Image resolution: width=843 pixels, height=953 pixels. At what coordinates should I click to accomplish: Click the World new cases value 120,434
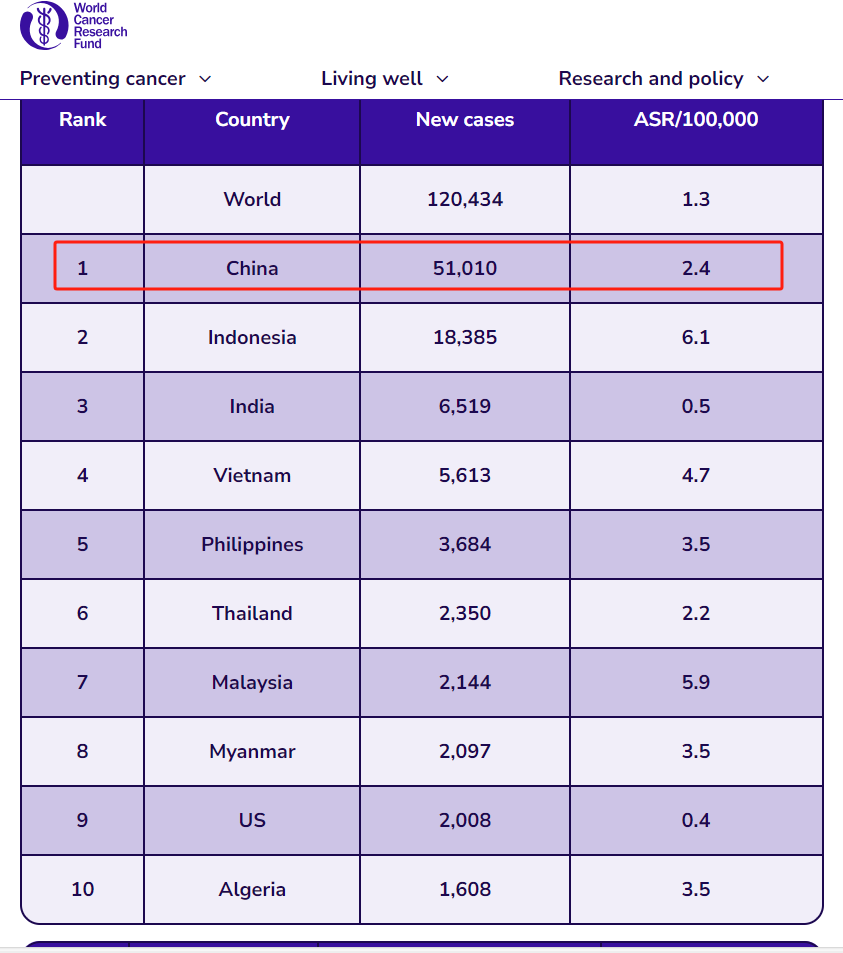pos(465,199)
